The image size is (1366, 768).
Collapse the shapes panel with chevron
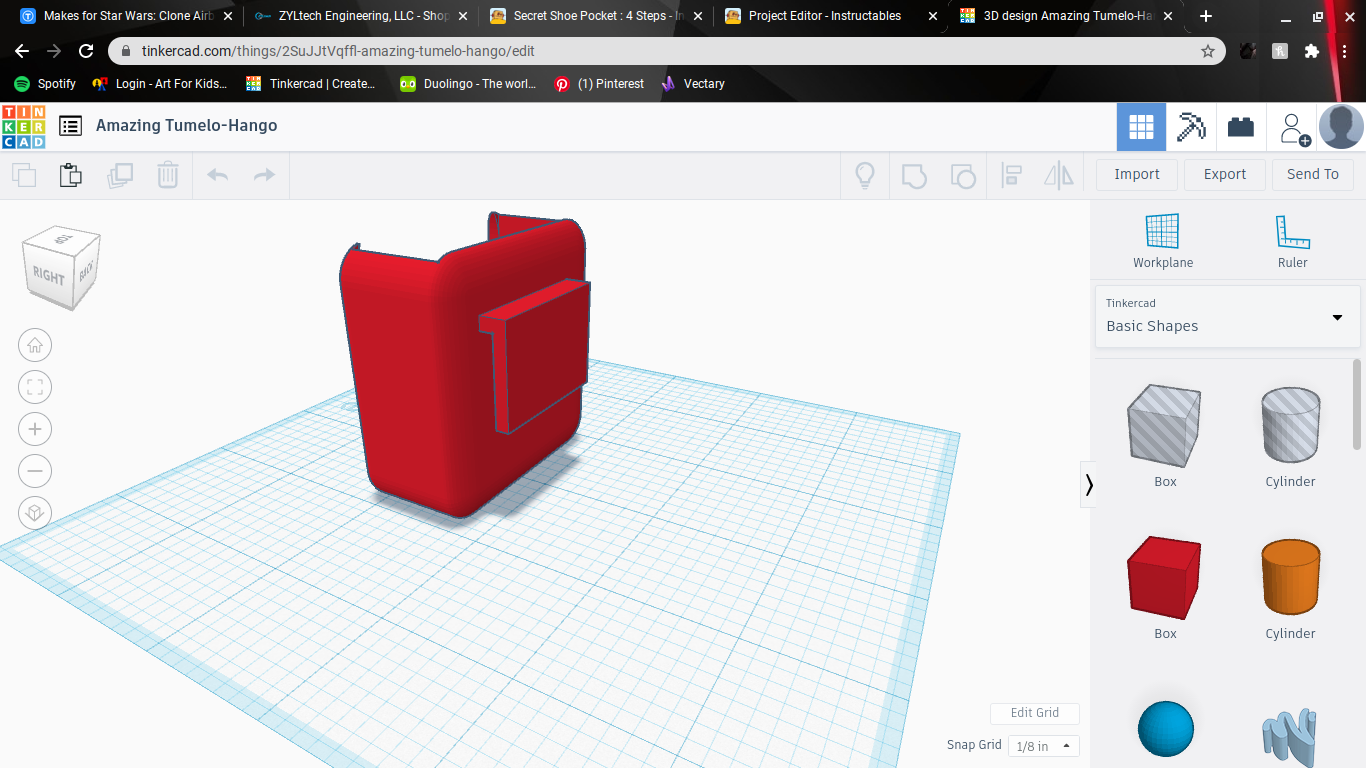tap(1088, 485)
